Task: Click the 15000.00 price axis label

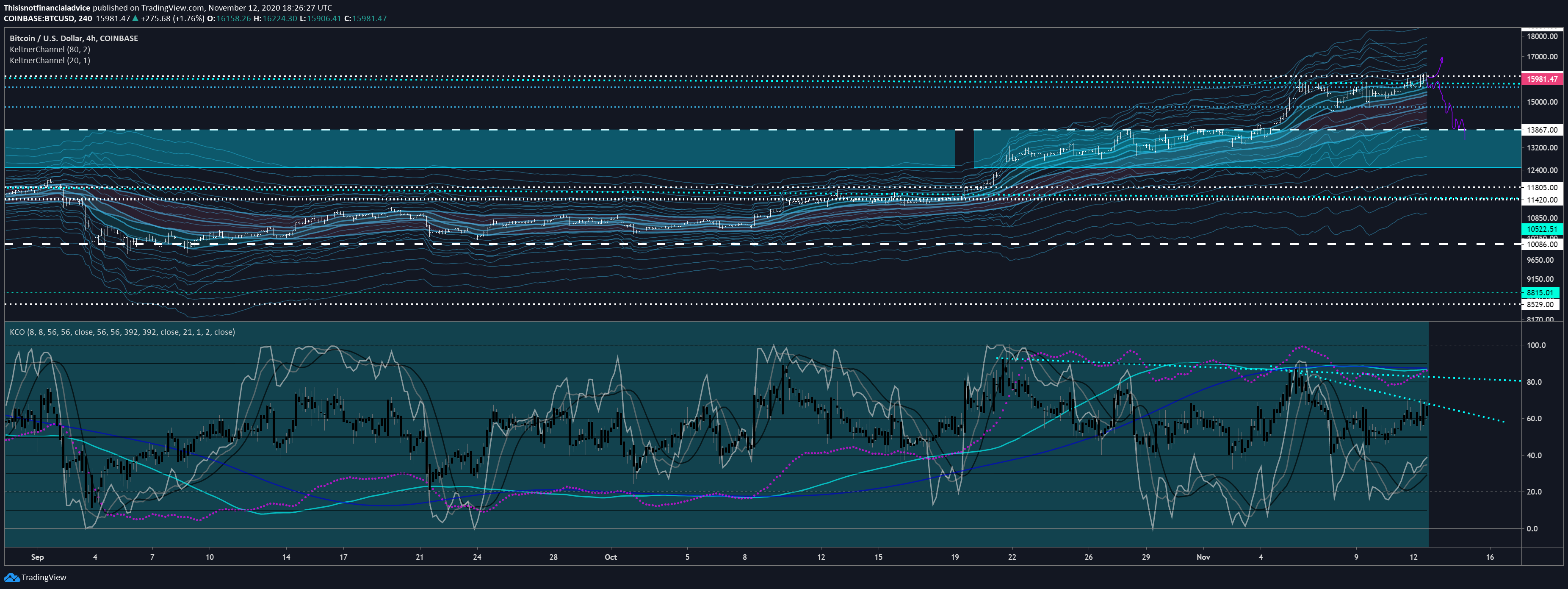Action: (x=1542, y=102)
